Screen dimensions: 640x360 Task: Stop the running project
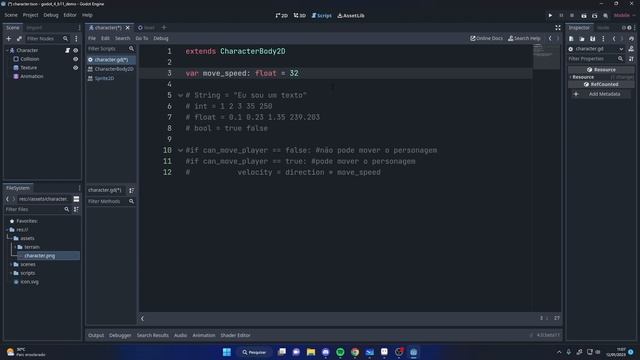[x=572, y=16]
